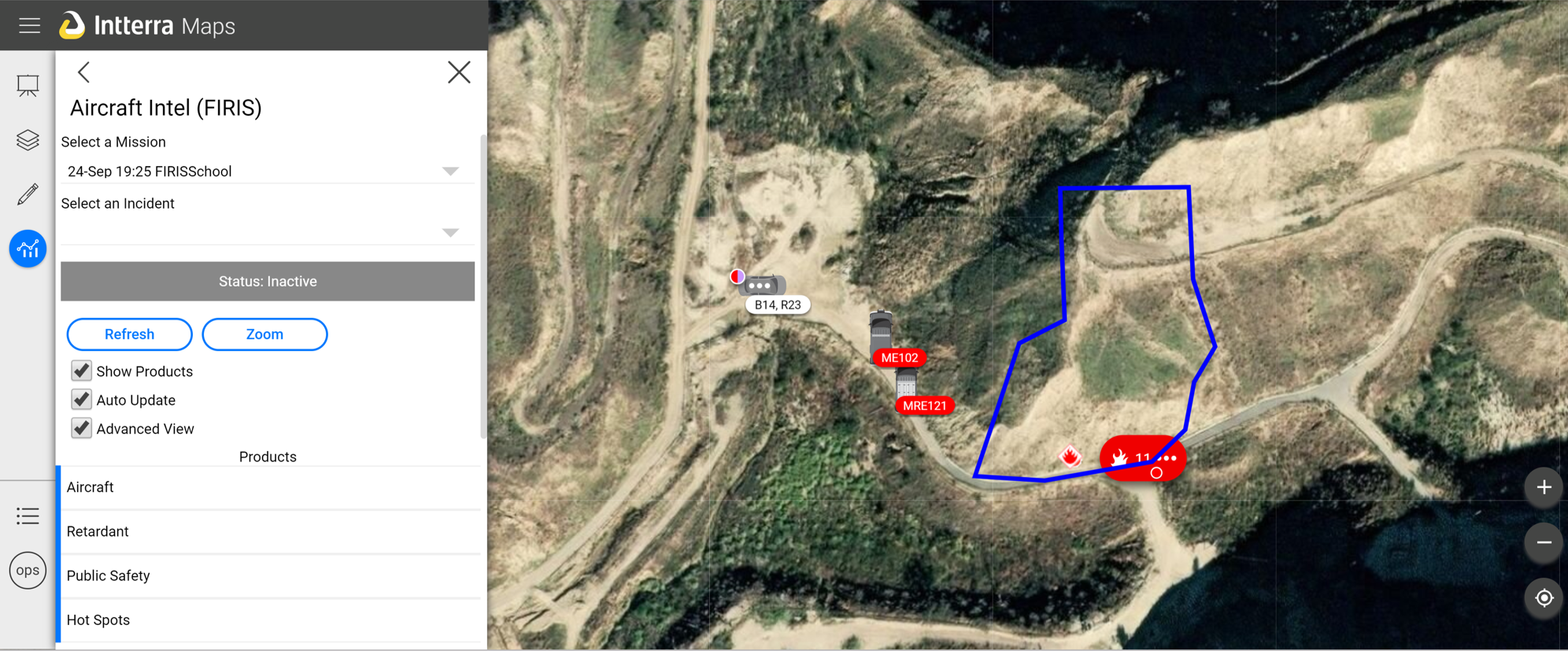1568x651 pixels.
Task: Open the Select an Incident dropdown
Action: 268,232
